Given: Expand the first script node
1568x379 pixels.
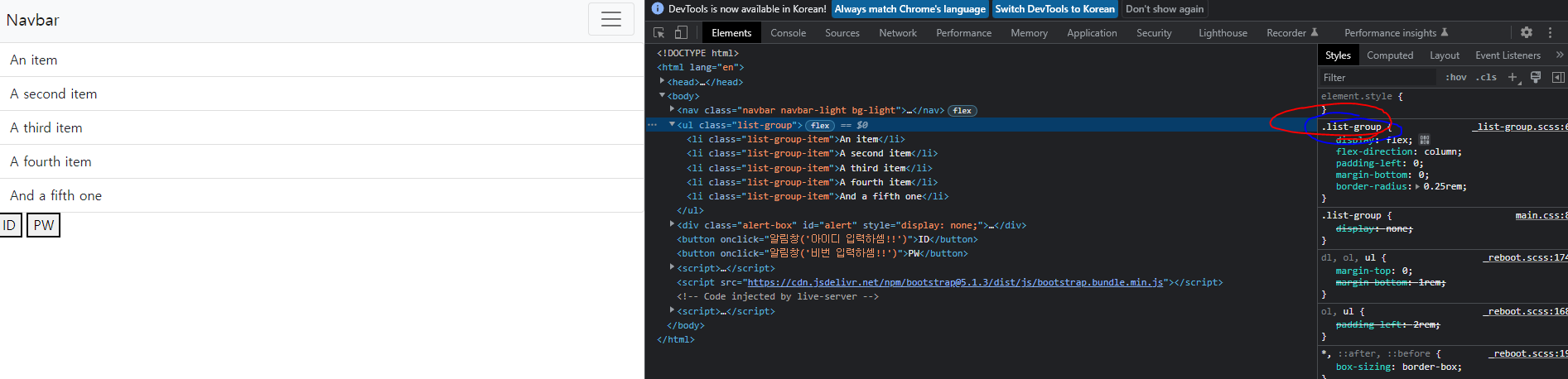Looking at the screenshot, I should tap(672, 267).
